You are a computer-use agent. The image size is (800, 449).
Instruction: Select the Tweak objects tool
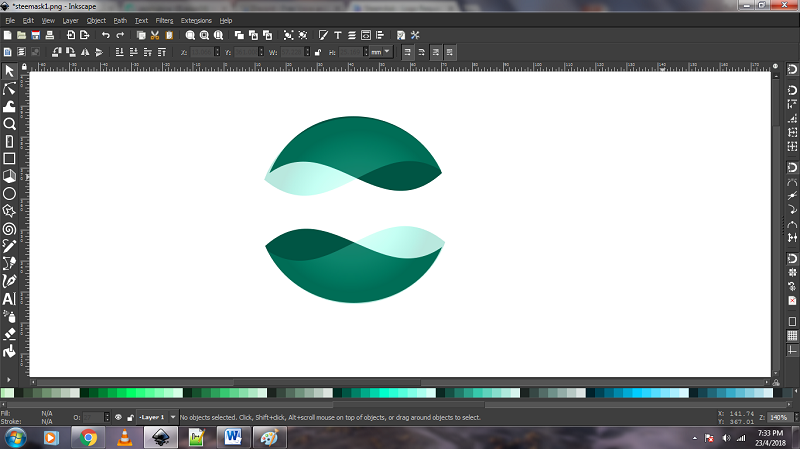pyautogui.click(x=9, y=106)
